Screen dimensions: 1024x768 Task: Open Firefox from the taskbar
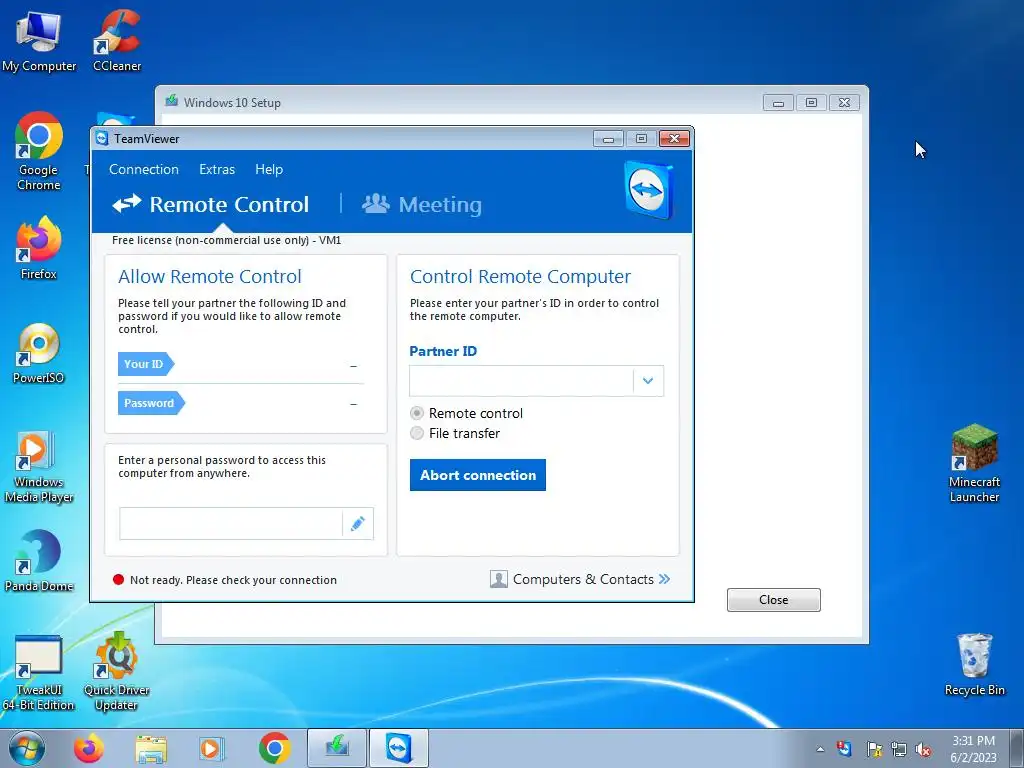(x=88, y=748)
